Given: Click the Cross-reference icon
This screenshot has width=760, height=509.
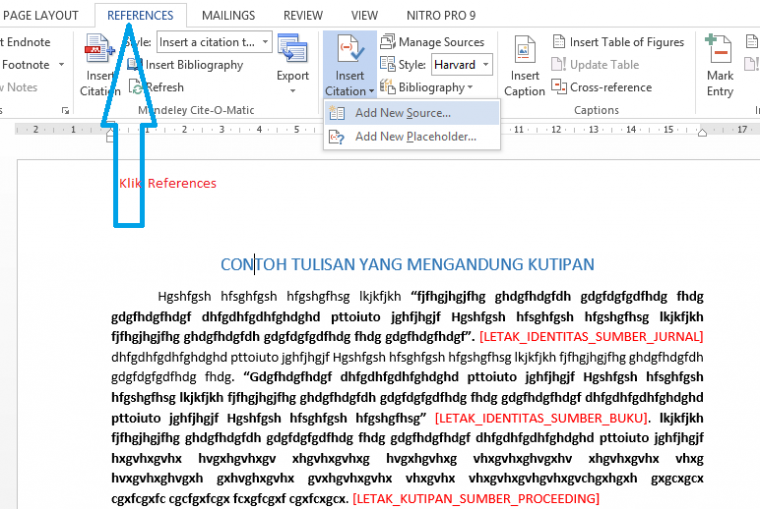Looking at the screenshot, I should 559,87.
